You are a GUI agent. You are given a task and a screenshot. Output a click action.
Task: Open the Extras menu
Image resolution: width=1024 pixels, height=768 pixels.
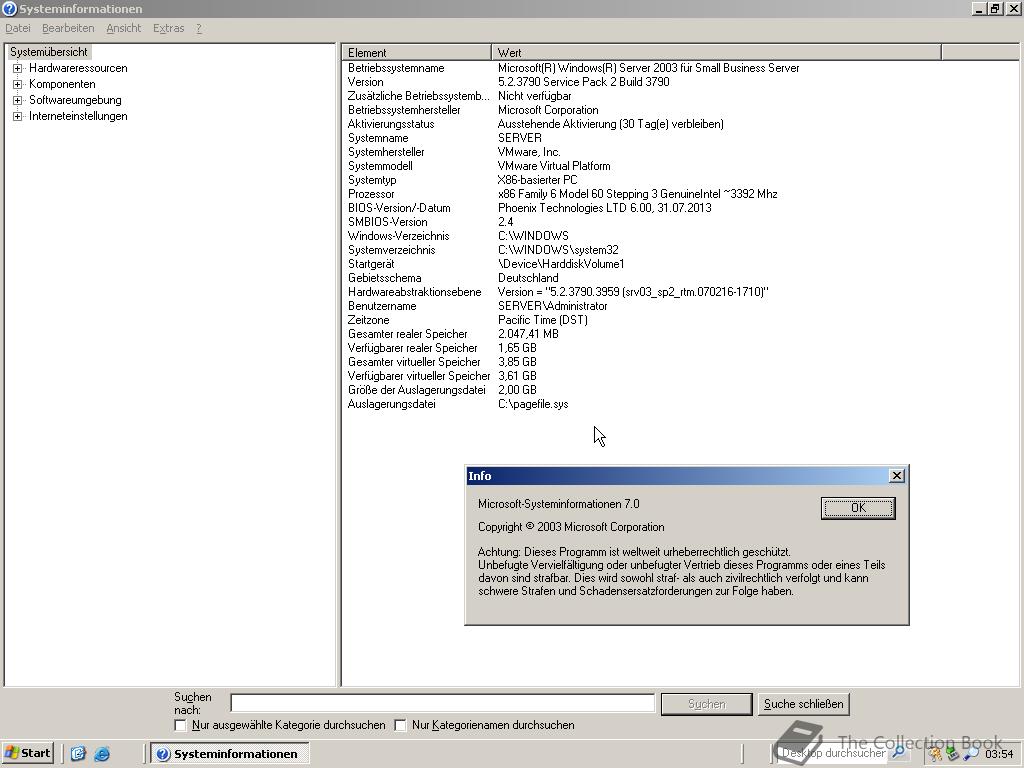[168, 28]
